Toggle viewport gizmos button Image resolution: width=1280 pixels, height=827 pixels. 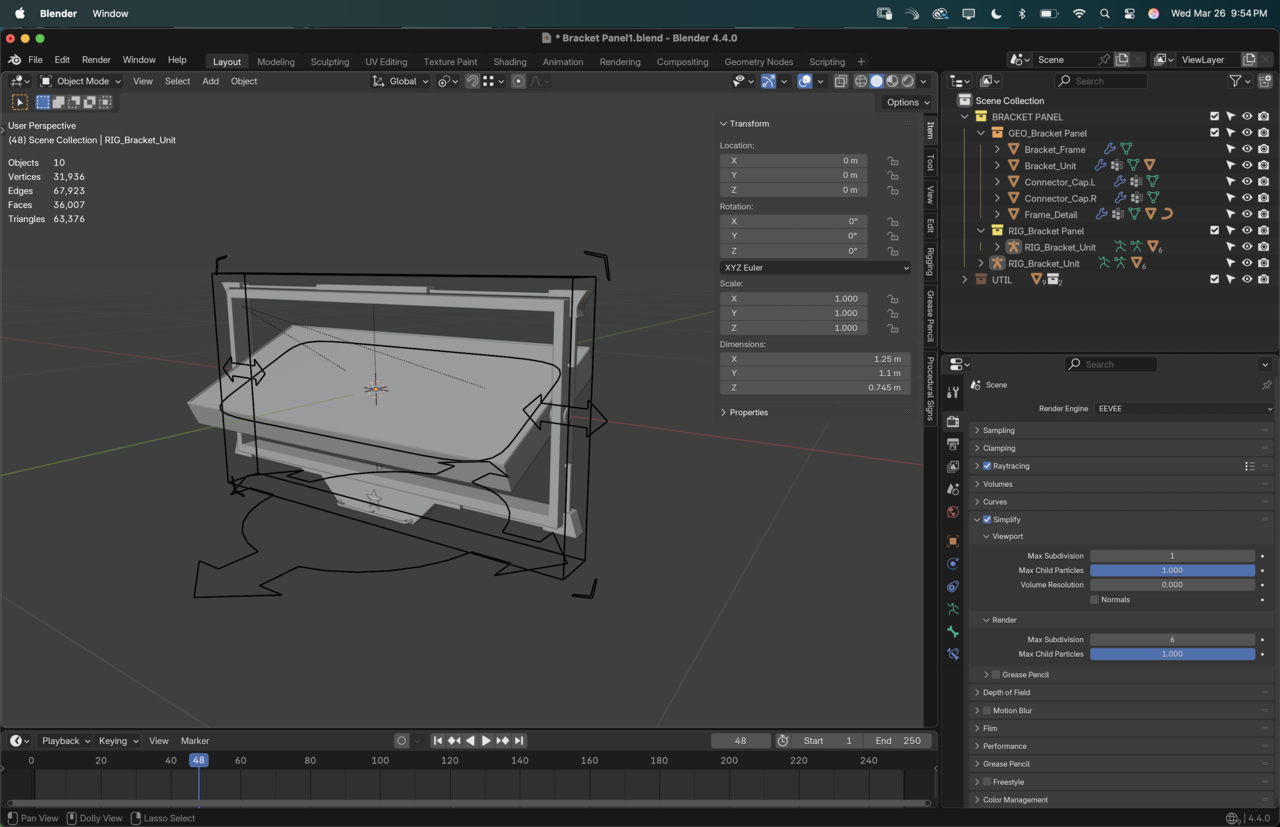(768, 81)
